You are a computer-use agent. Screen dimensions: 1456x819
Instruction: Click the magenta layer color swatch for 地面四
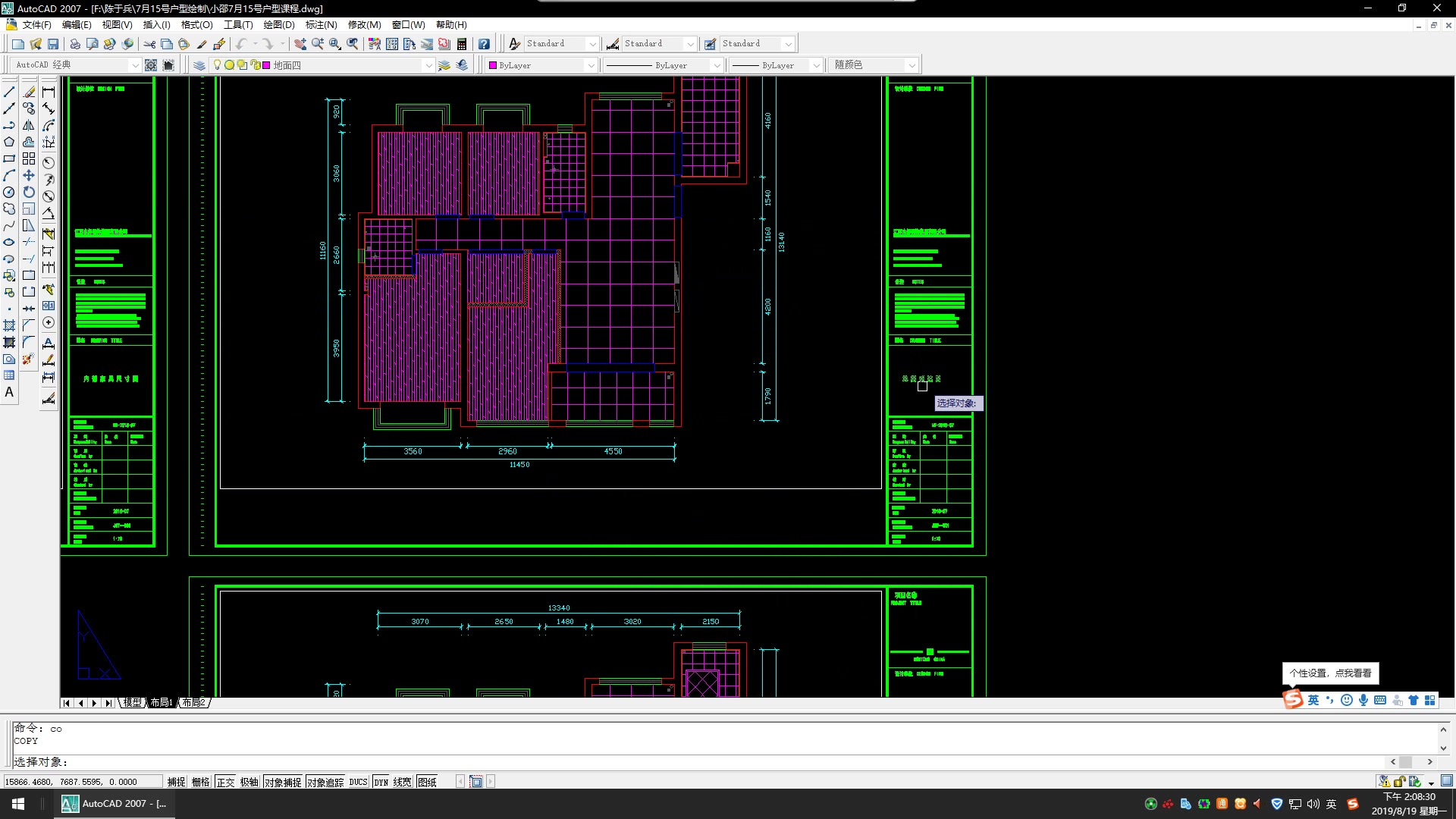pyautogui.click(x=266, y=65)
